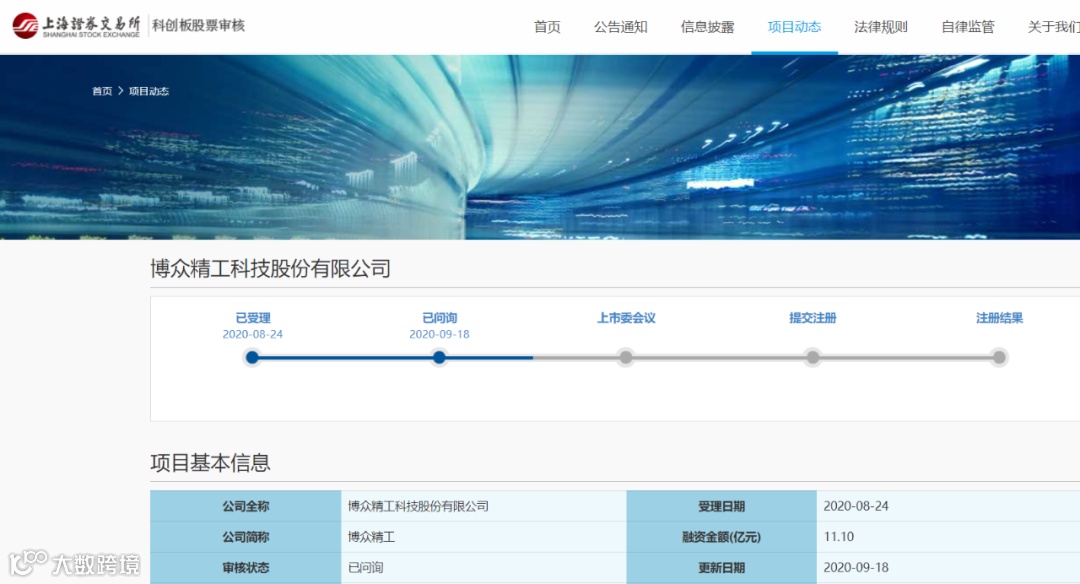
Task: Click the 提交注册 timeline dot
Action: coord(813,357)
